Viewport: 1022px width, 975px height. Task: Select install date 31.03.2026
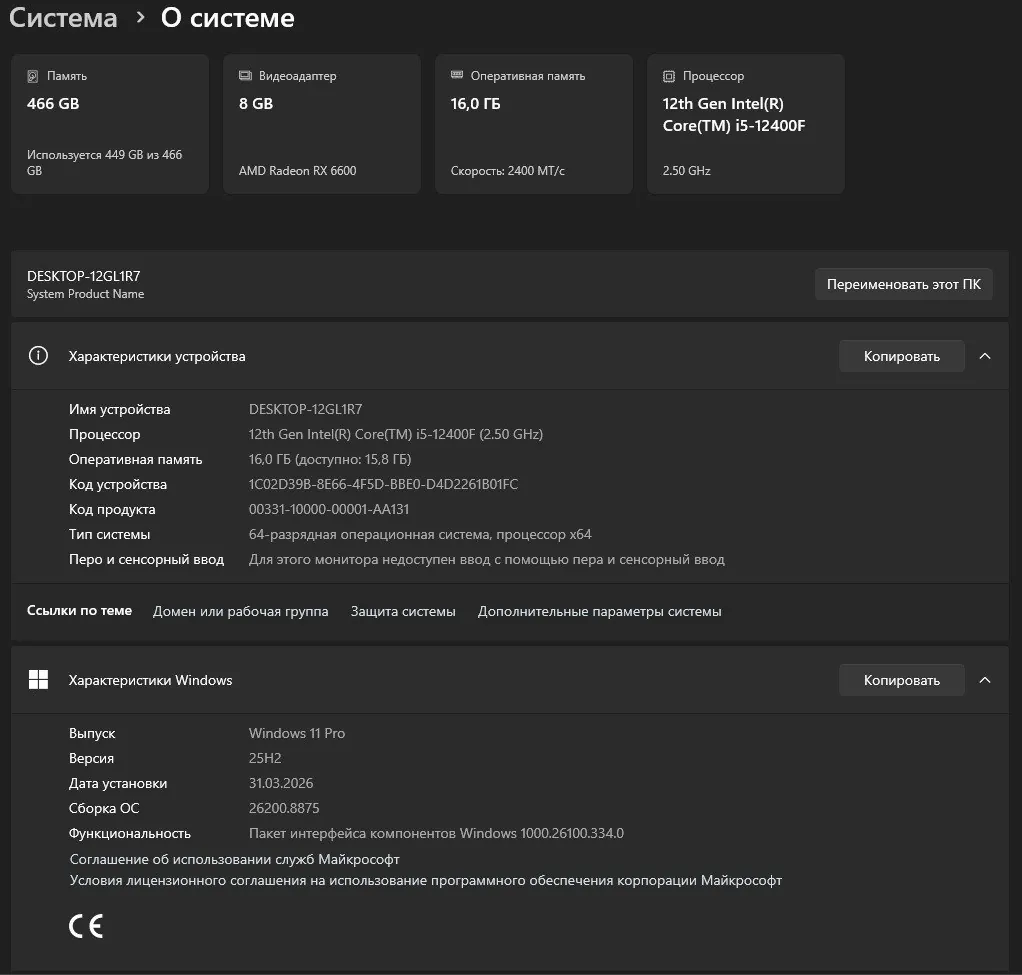pyautogui.click(x=281, y=783)
